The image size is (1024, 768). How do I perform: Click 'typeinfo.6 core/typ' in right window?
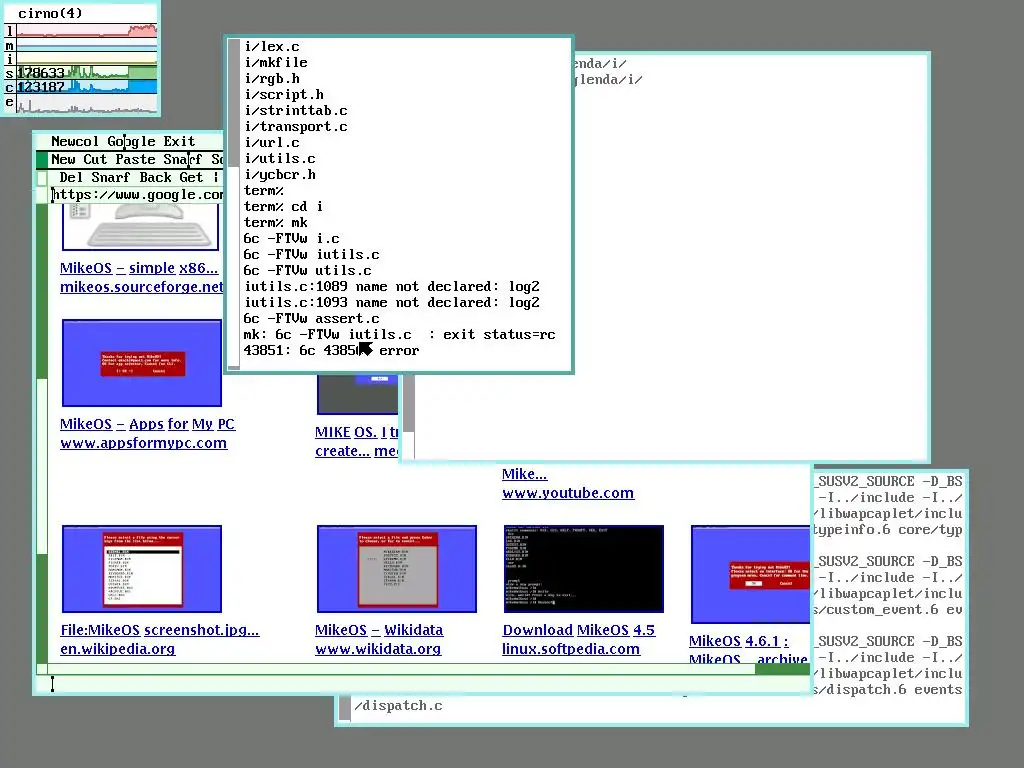888,530
